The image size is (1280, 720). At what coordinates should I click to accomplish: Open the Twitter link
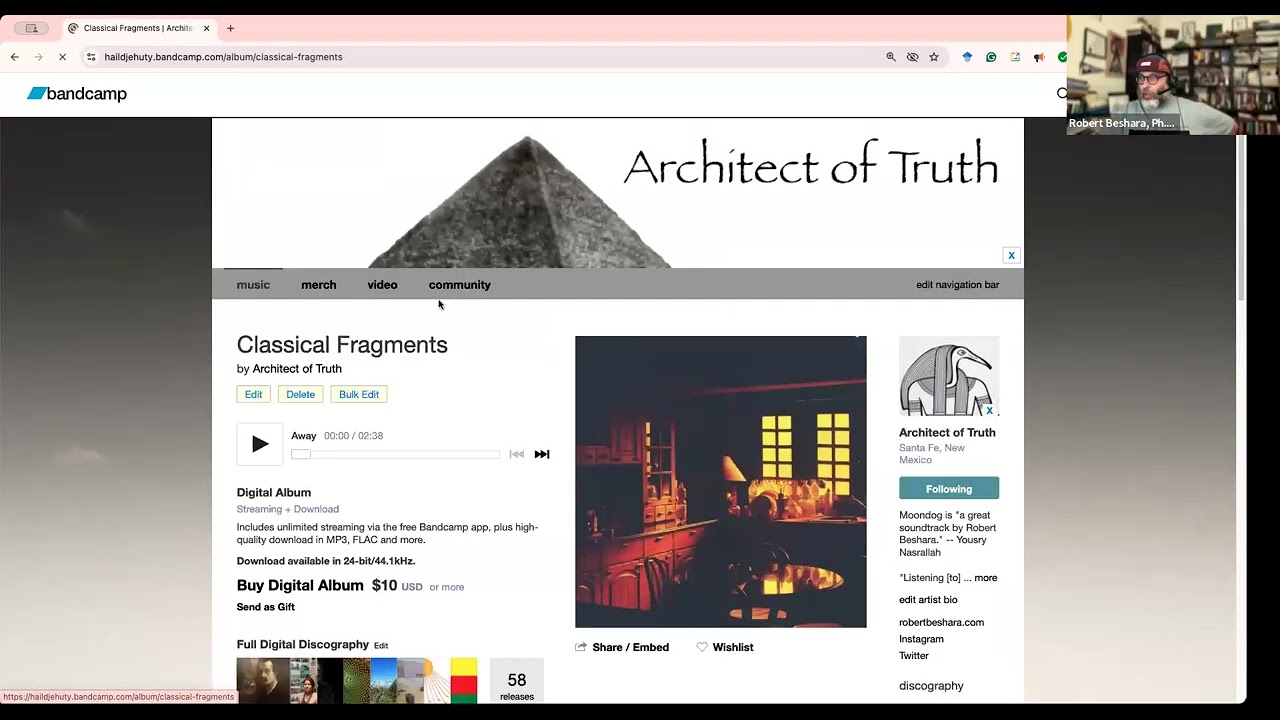[914, 656]
